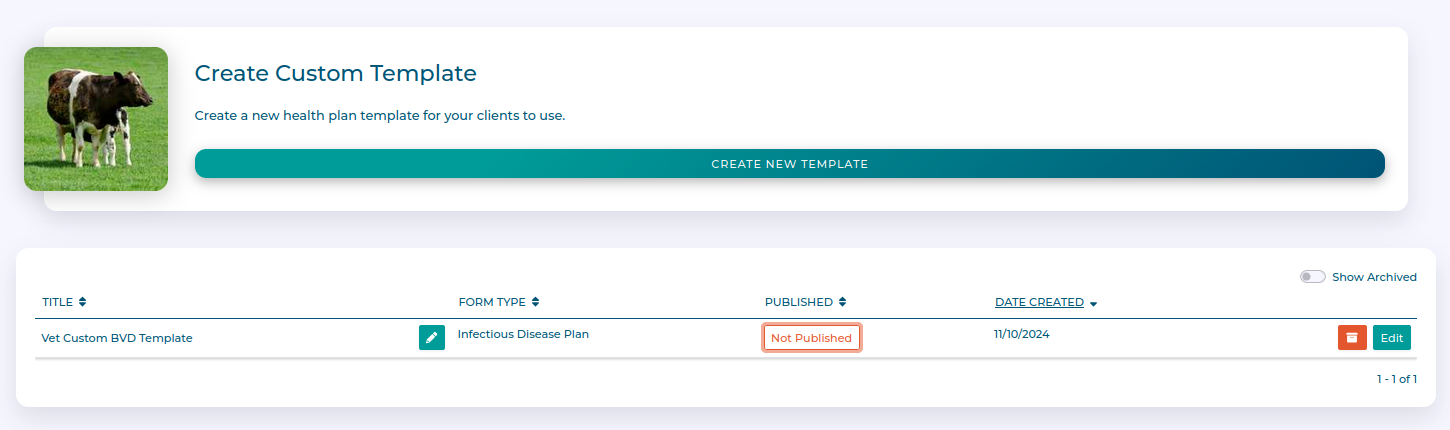Click the Create Custom Template heading
The width and height of the screenshot is (1450, 430).
click(335, 73)
